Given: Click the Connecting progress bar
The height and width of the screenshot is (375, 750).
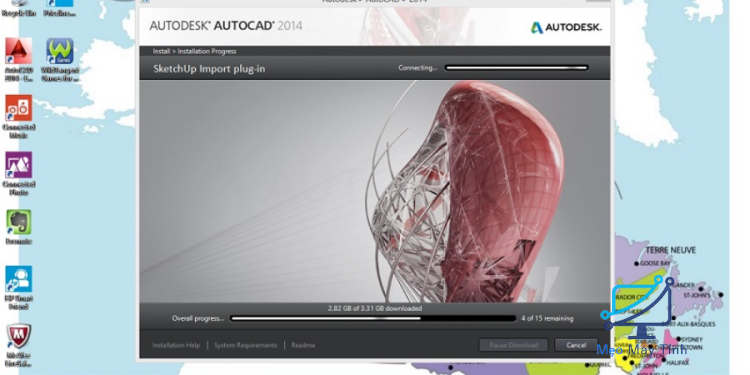Looking at the screenshot, I should (x=517, y=68).
